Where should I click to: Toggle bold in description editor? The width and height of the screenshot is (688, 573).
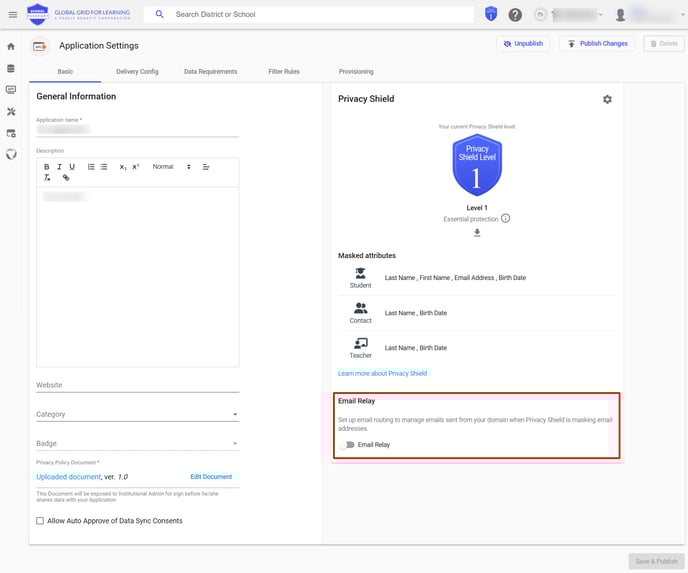pos(47,167)
